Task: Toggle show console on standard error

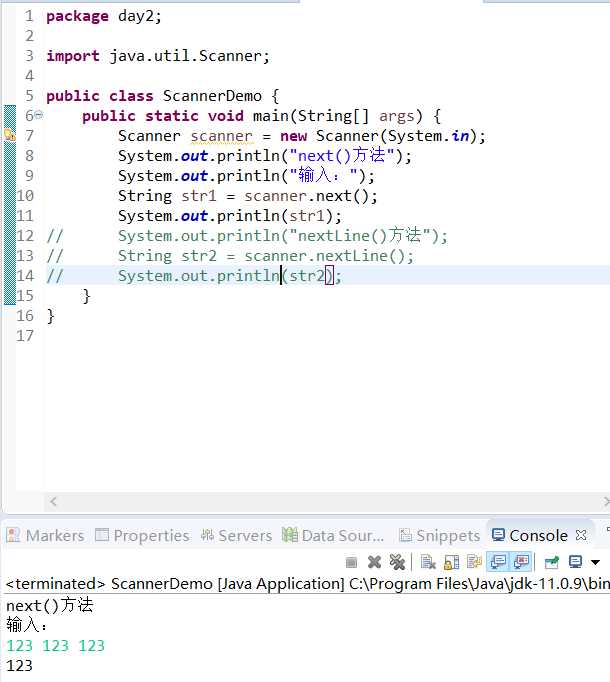Action: point(521,562)
